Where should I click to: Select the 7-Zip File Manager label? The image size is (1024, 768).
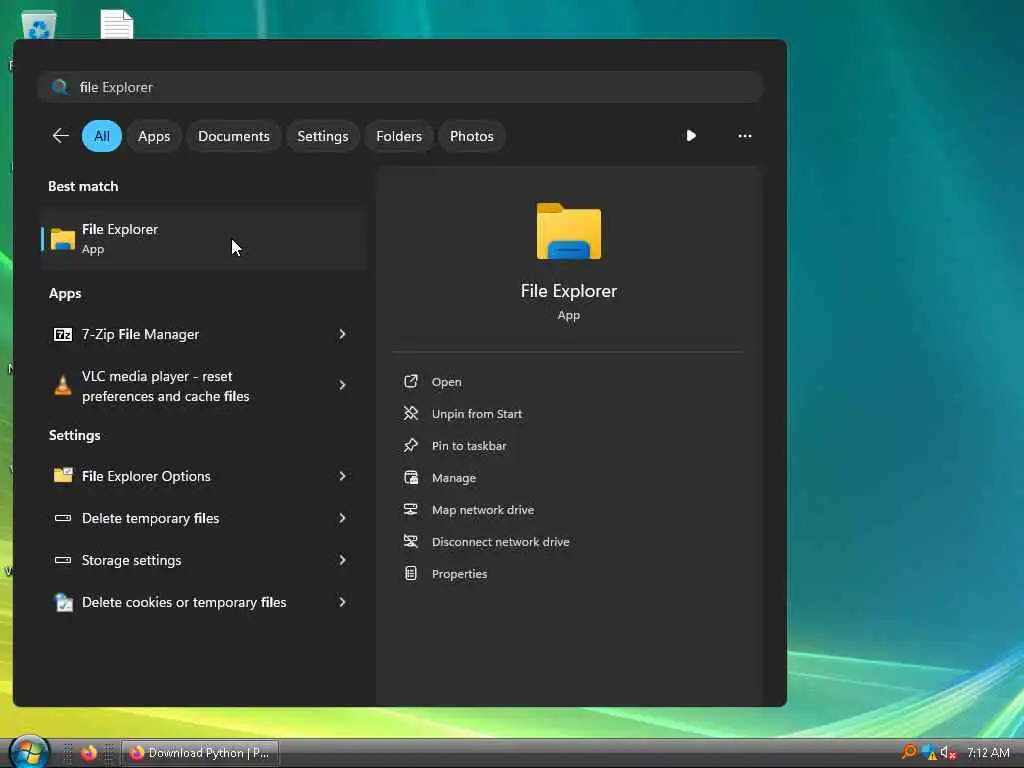coord(140,334)
